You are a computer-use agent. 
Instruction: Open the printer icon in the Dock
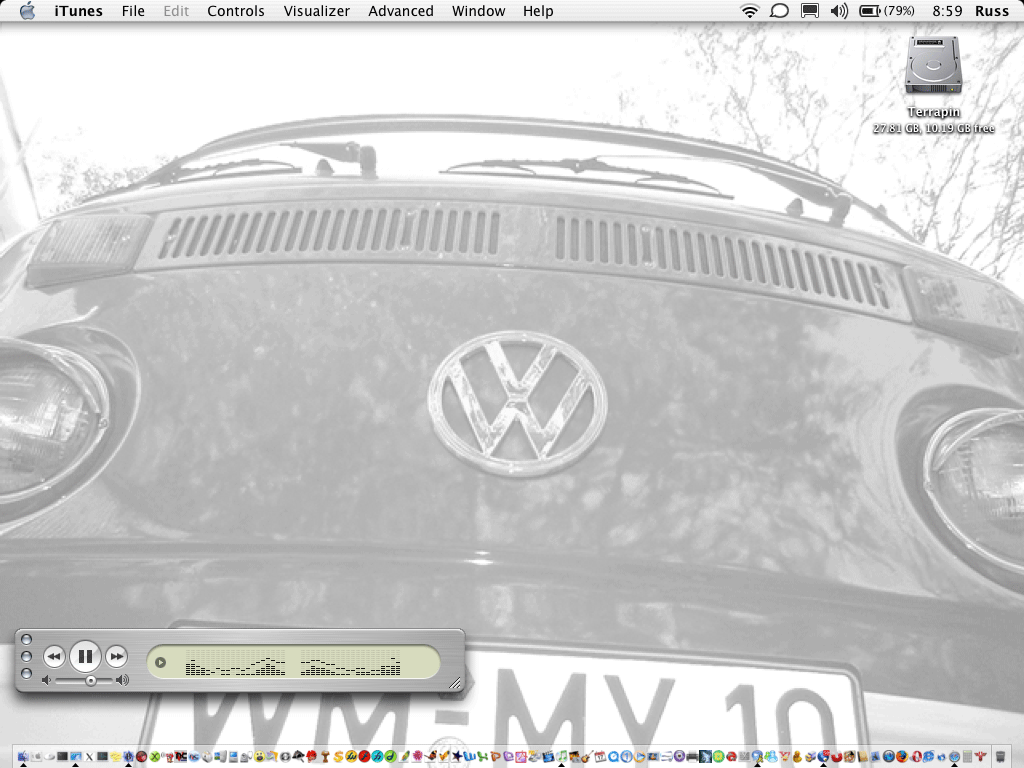pos(692,756)
